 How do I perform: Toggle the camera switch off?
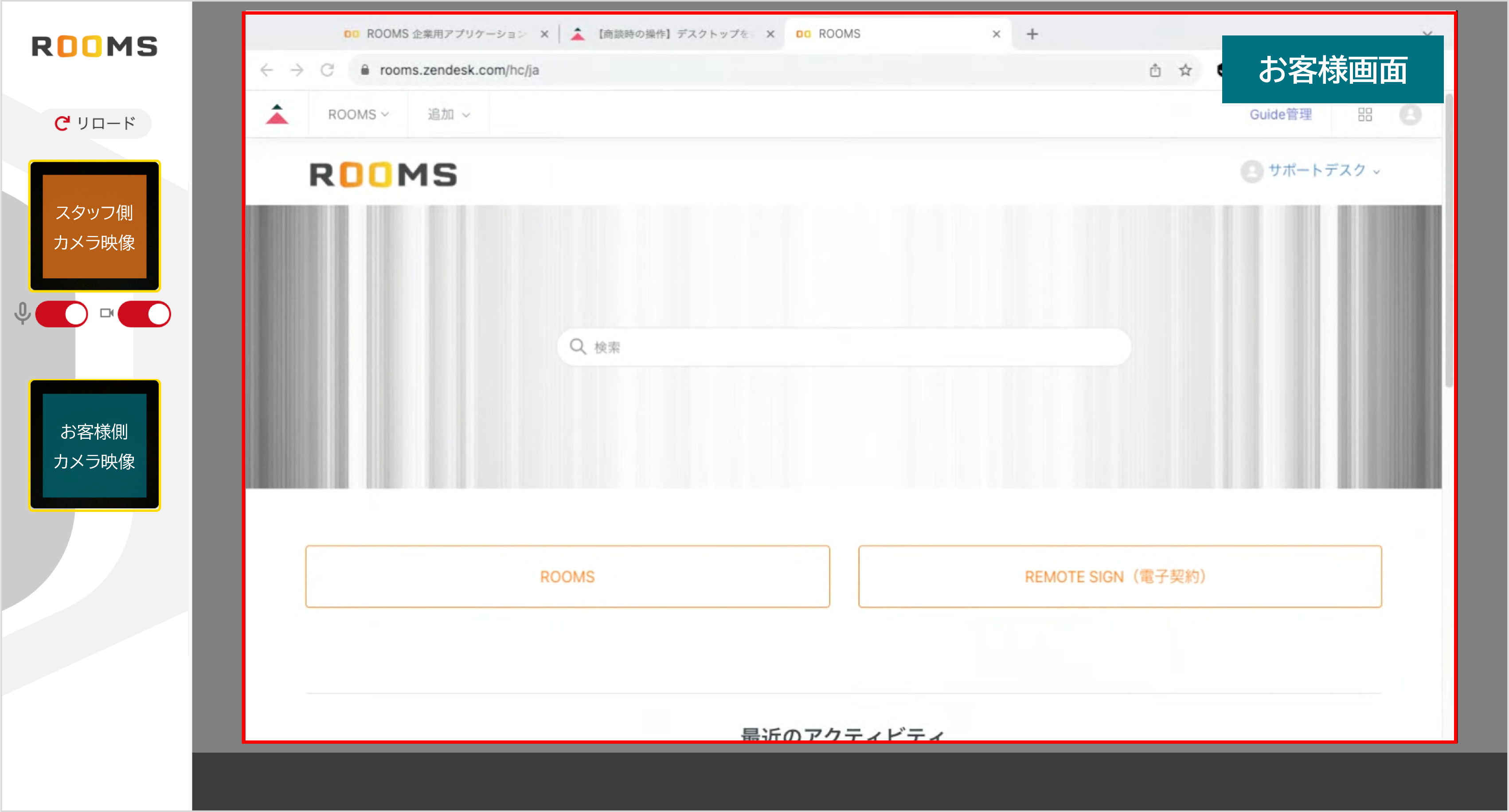[x=144, y=314]
